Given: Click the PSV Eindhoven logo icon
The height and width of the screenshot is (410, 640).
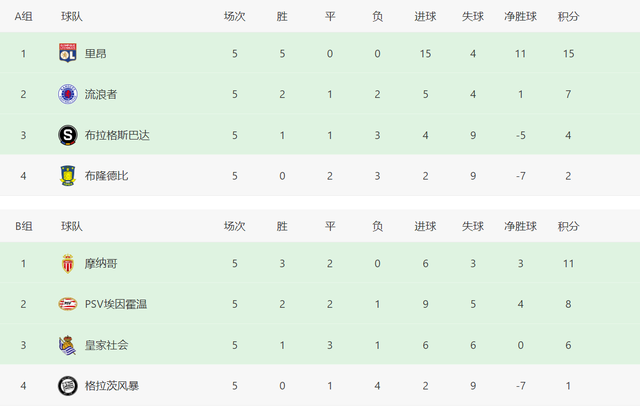Looking at the screenshot, I should [x=68, y=304].
